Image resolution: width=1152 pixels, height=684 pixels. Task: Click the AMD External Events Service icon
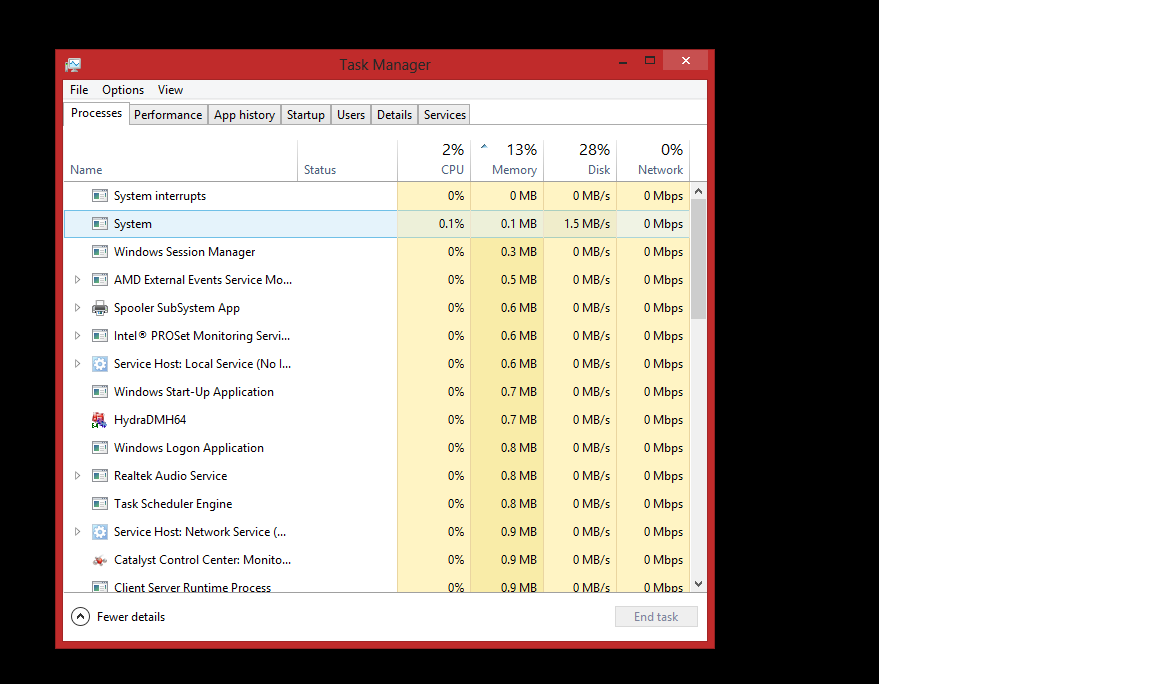pyautogui.click(x=100, y=279)
